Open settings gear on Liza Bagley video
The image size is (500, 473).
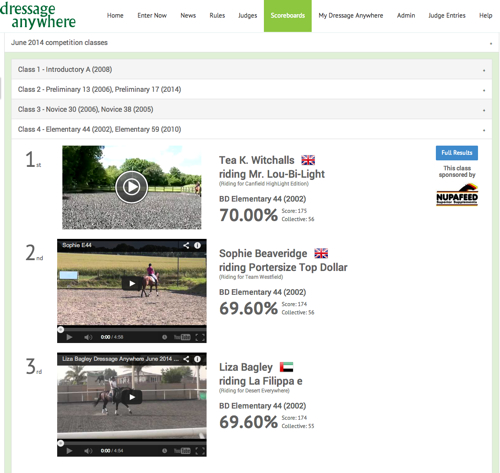pos(164,451)
